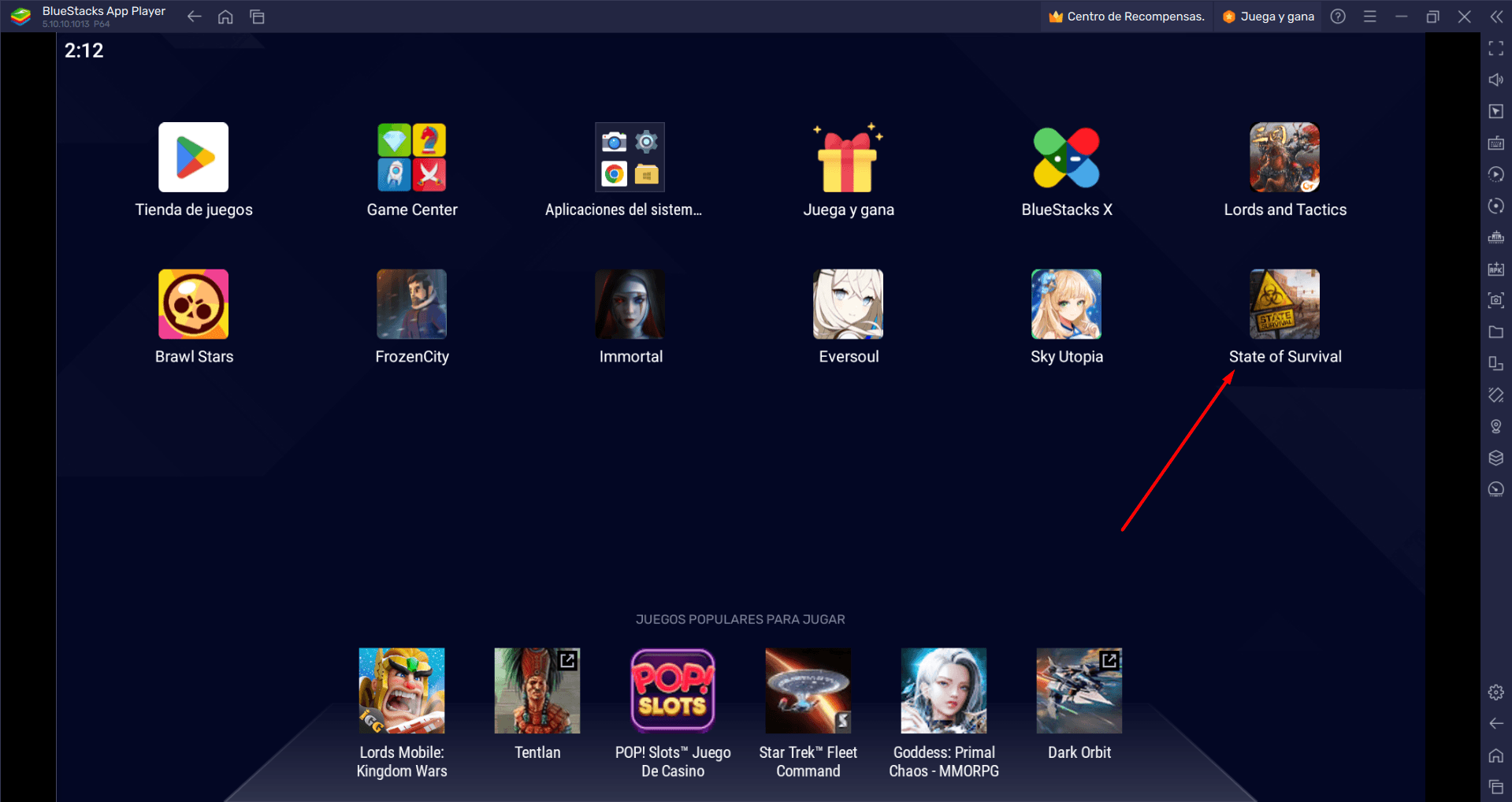Image resolution: width=1512 pixels, height=802 pixels.
Task: Click Juega y gana top bar button
Action: 1269,17
